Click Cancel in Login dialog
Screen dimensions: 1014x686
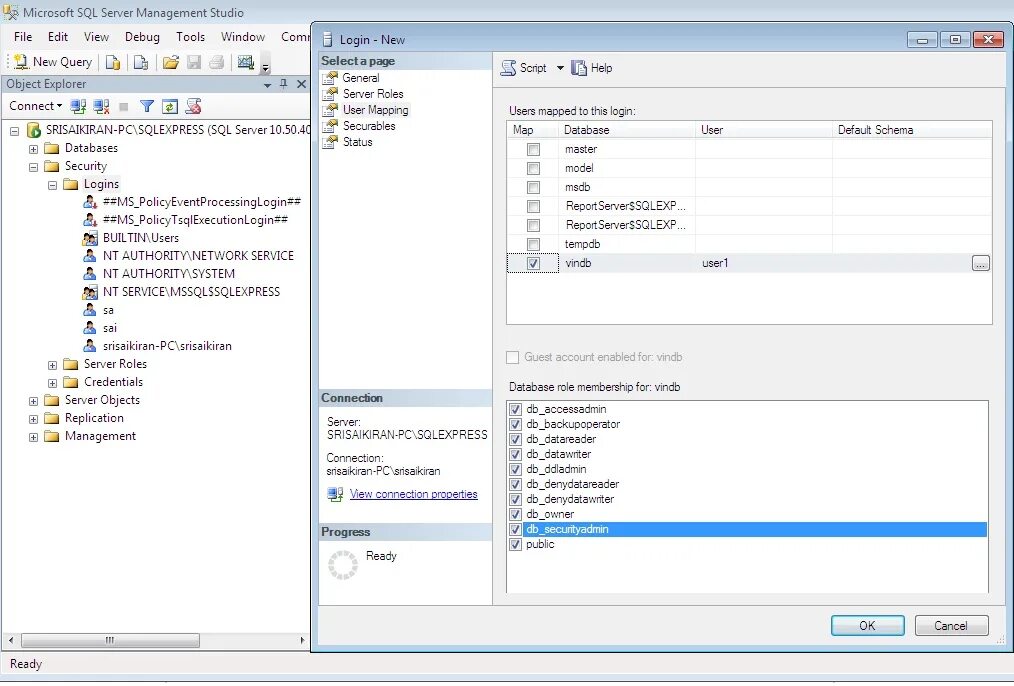(x=951, y=626)
